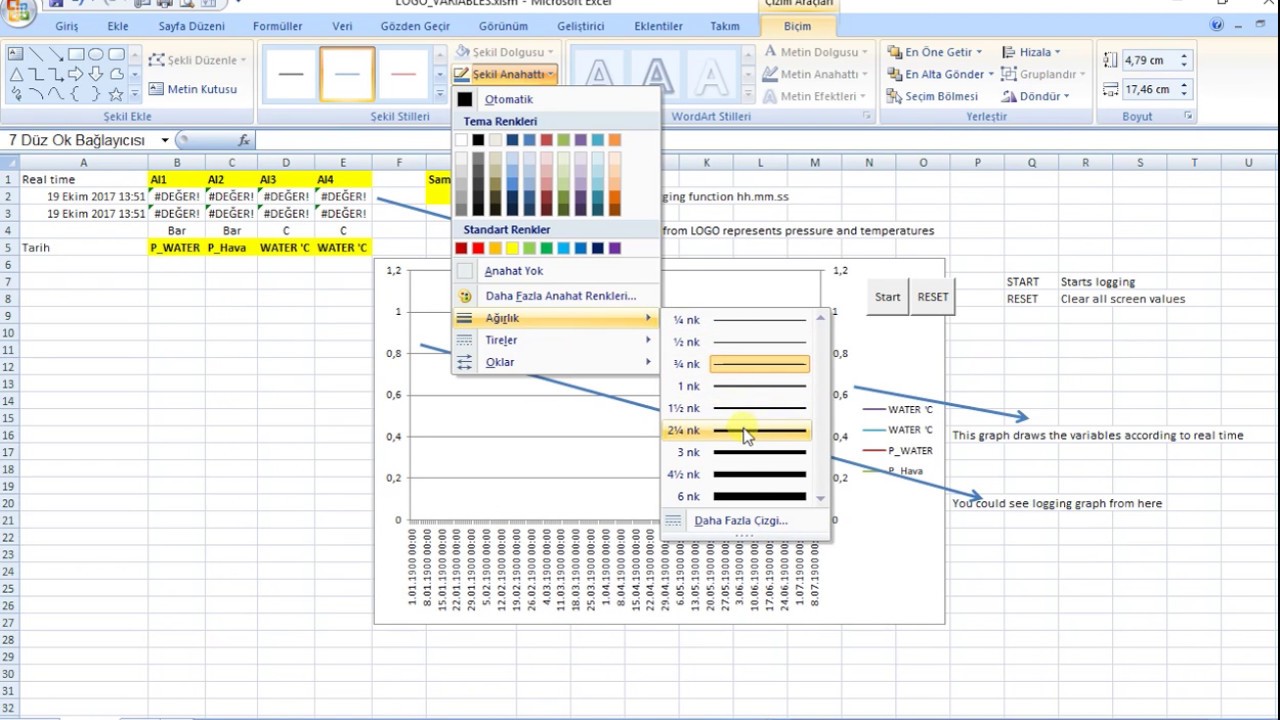The width and height of the screenshot is (1280, 720).
Task: Expand the shape styles gallery more arrow
Action: click(x=439, y=93)
